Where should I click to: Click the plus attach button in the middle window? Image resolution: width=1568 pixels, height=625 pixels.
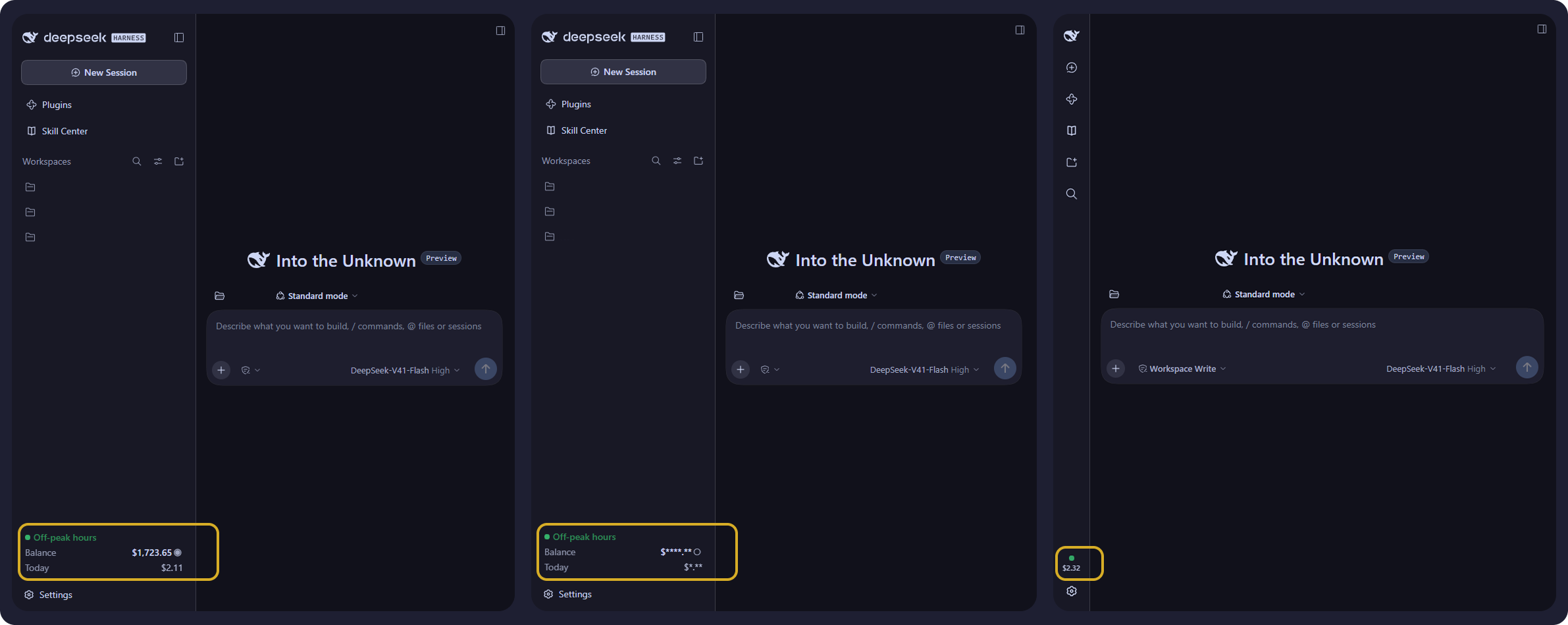pos(741,369)
